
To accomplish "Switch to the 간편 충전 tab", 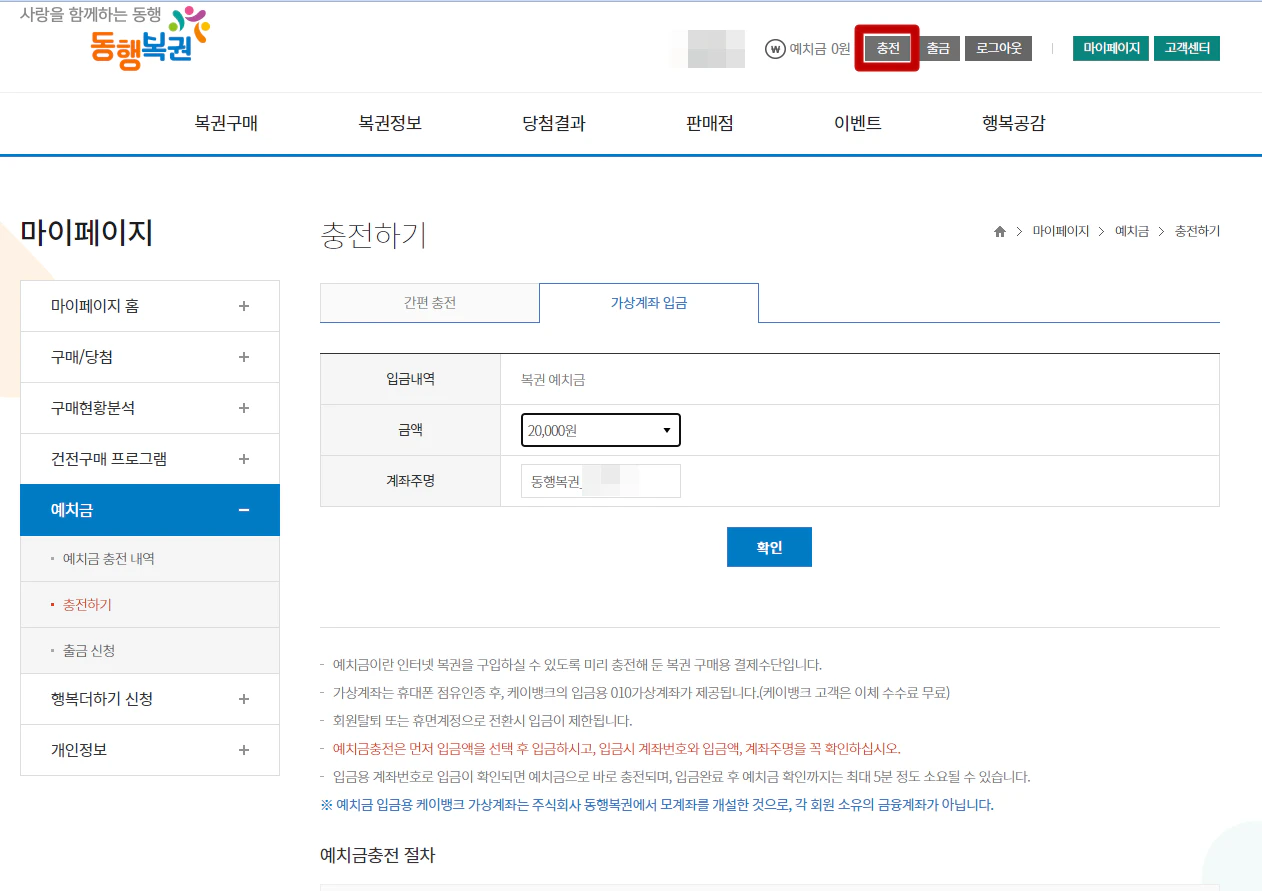I will pos(428,302).
